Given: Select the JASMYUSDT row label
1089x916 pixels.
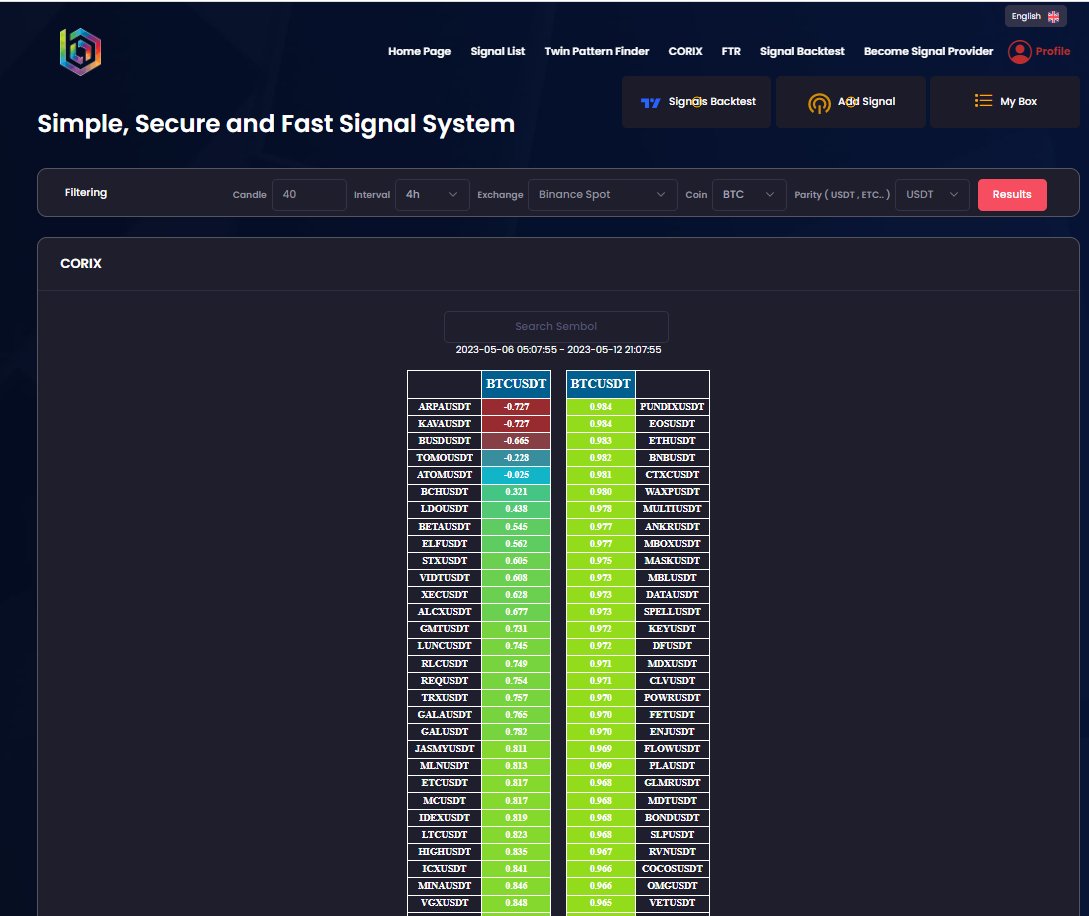Looking at the screenshot, I should click(444, 749).
